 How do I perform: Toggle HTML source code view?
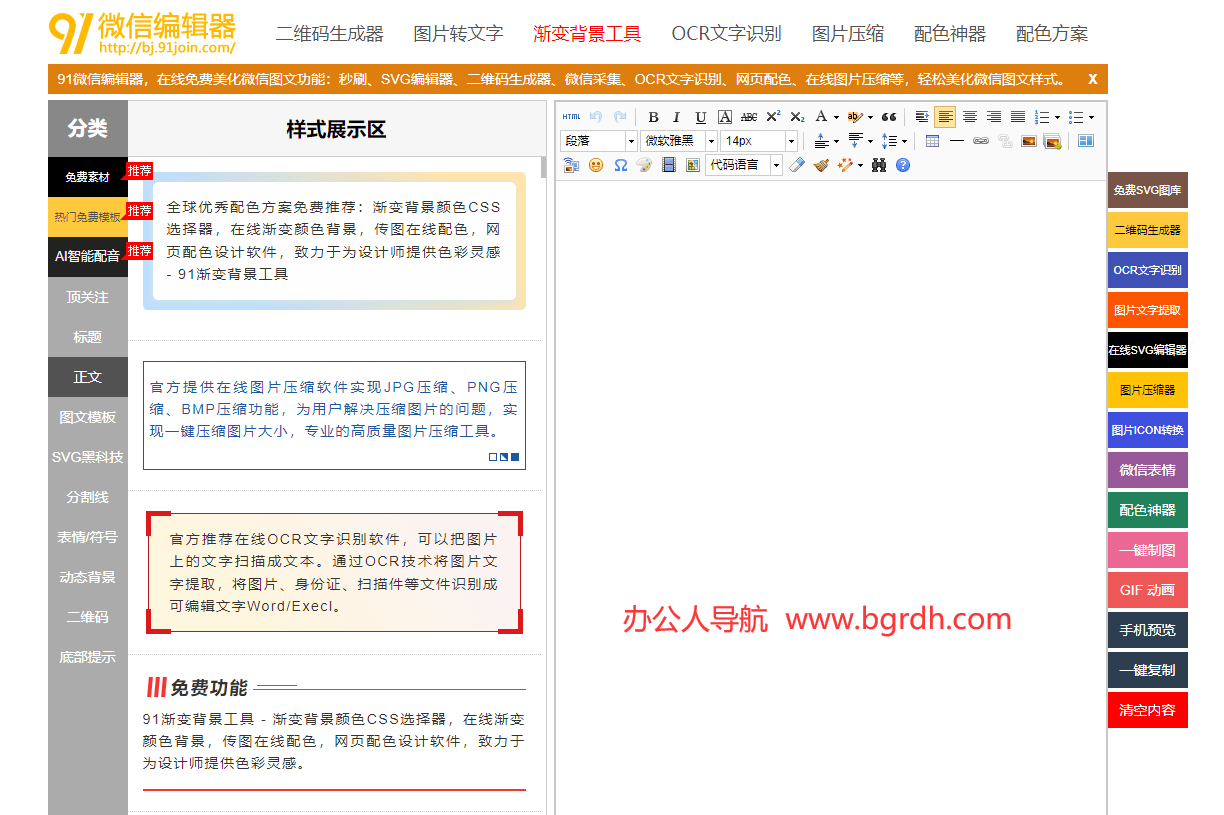571,117
